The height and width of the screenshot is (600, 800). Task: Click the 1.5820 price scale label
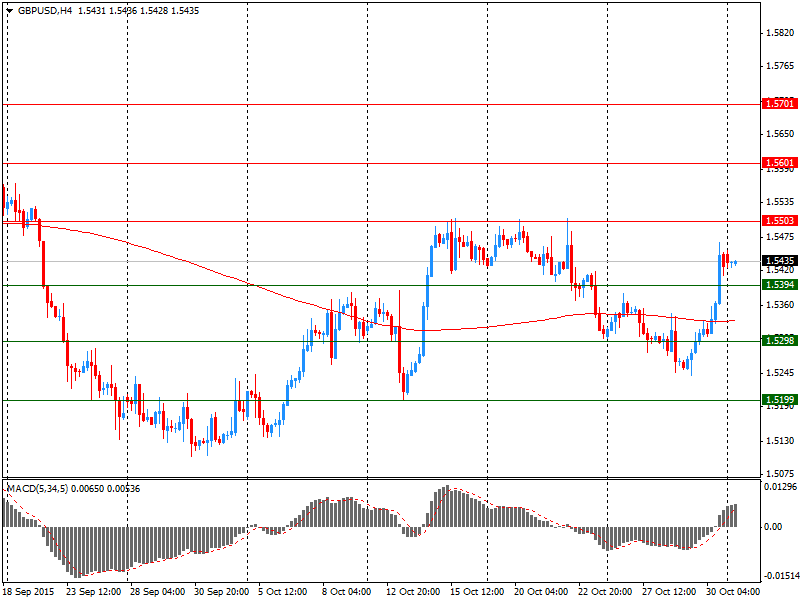(781, 33)
